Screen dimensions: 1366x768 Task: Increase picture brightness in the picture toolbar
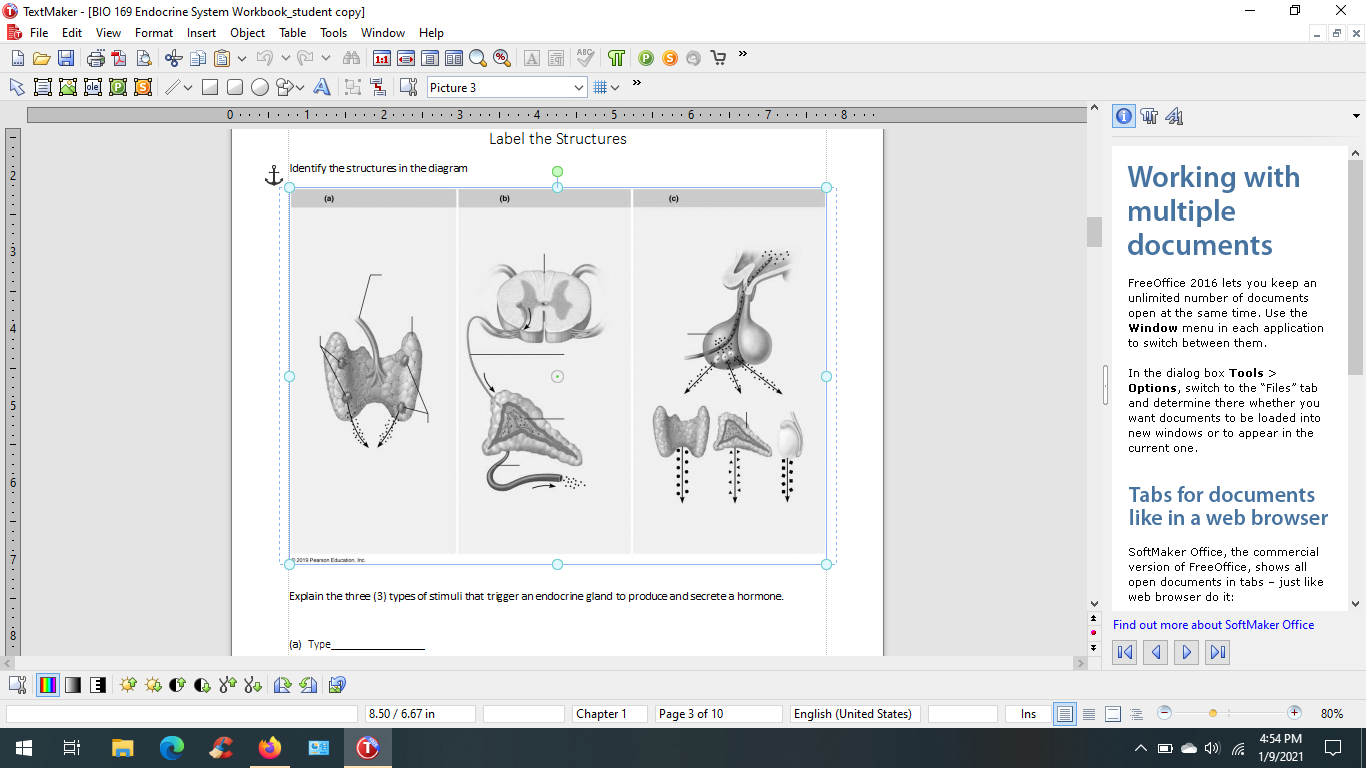128,685
